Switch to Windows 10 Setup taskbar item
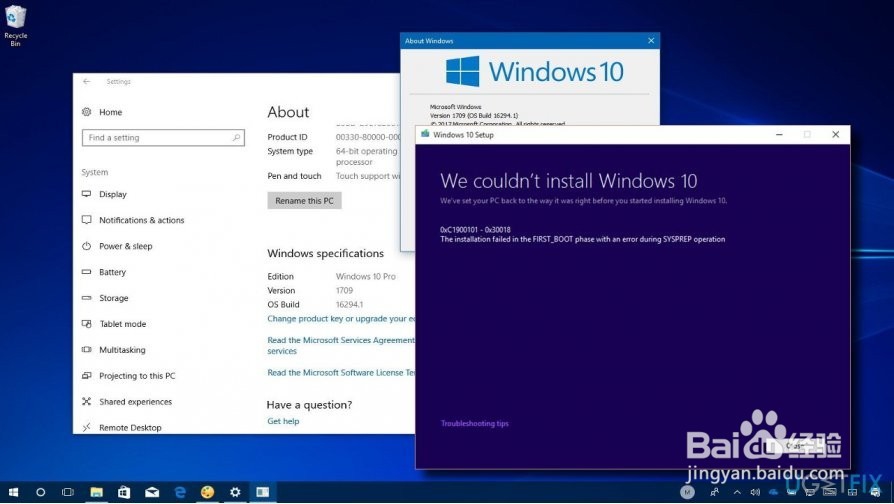Viewport: 894px width, 504px height. 263,492
